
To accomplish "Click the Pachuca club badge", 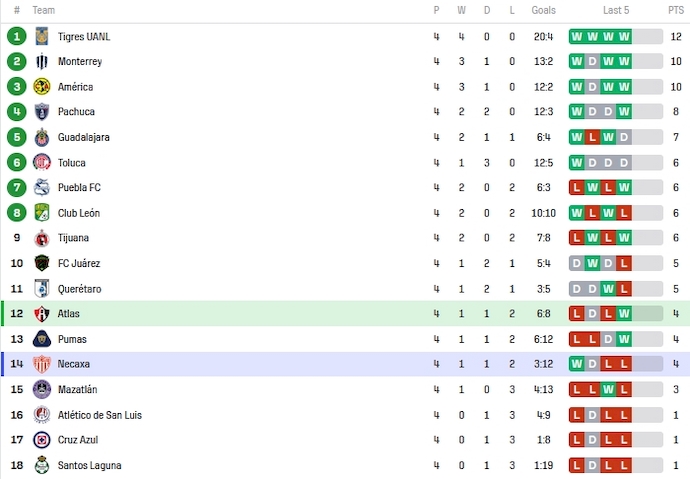I will [x=42, y=112].
